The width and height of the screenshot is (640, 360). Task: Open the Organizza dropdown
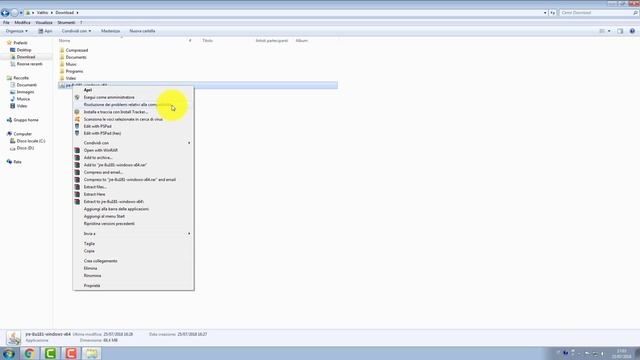(x=17, y=31)
